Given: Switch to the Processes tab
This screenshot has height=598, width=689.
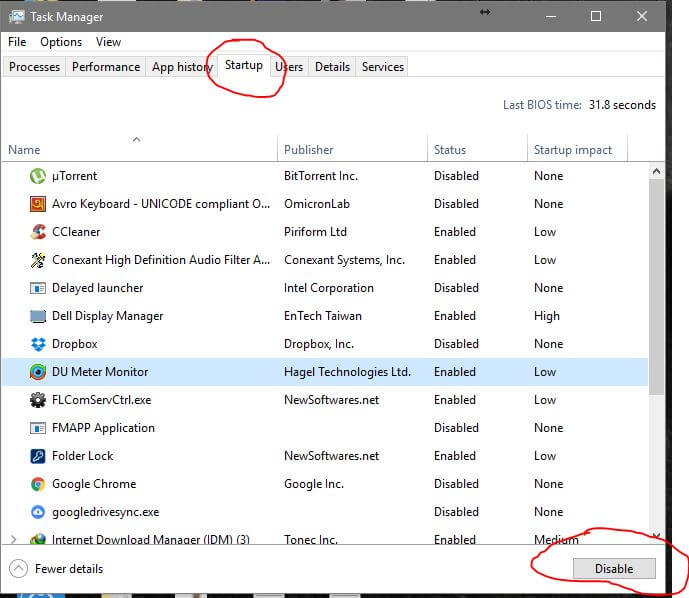Looking at the screenshot, I should tap(34, 67).
